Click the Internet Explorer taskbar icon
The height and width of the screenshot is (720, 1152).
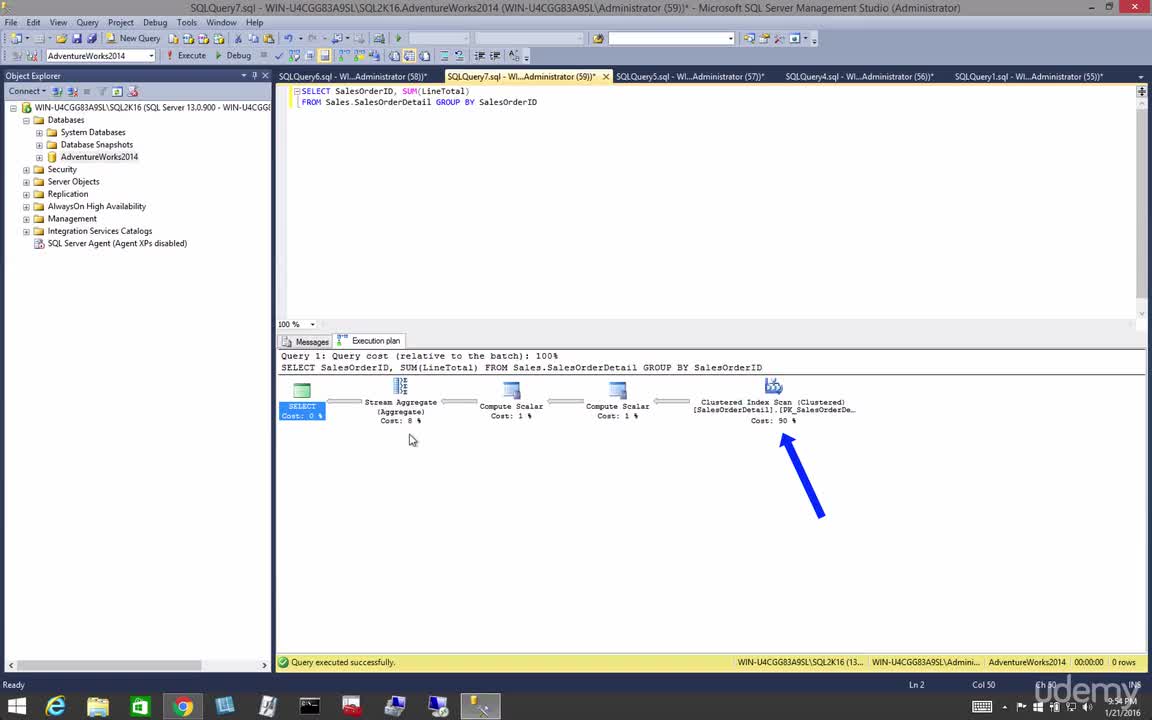[x=56, y=706]
